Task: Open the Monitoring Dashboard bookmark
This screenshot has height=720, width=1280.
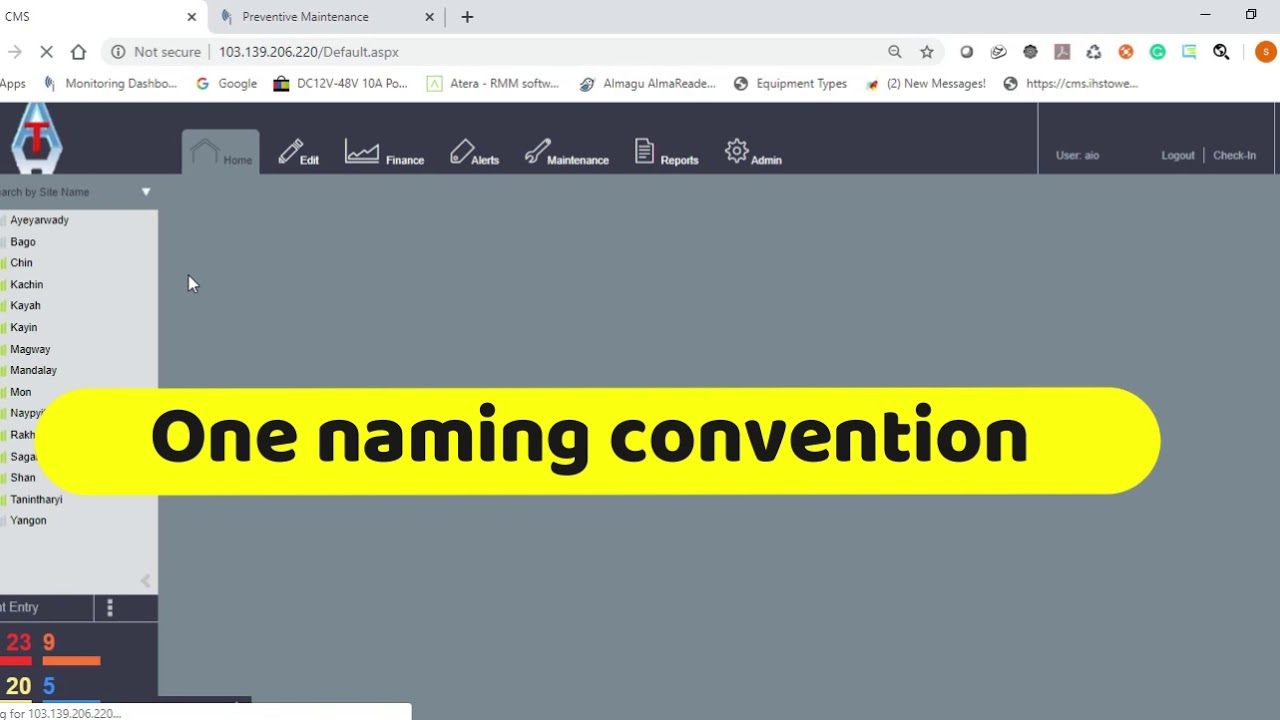Action: click(111, 84)
